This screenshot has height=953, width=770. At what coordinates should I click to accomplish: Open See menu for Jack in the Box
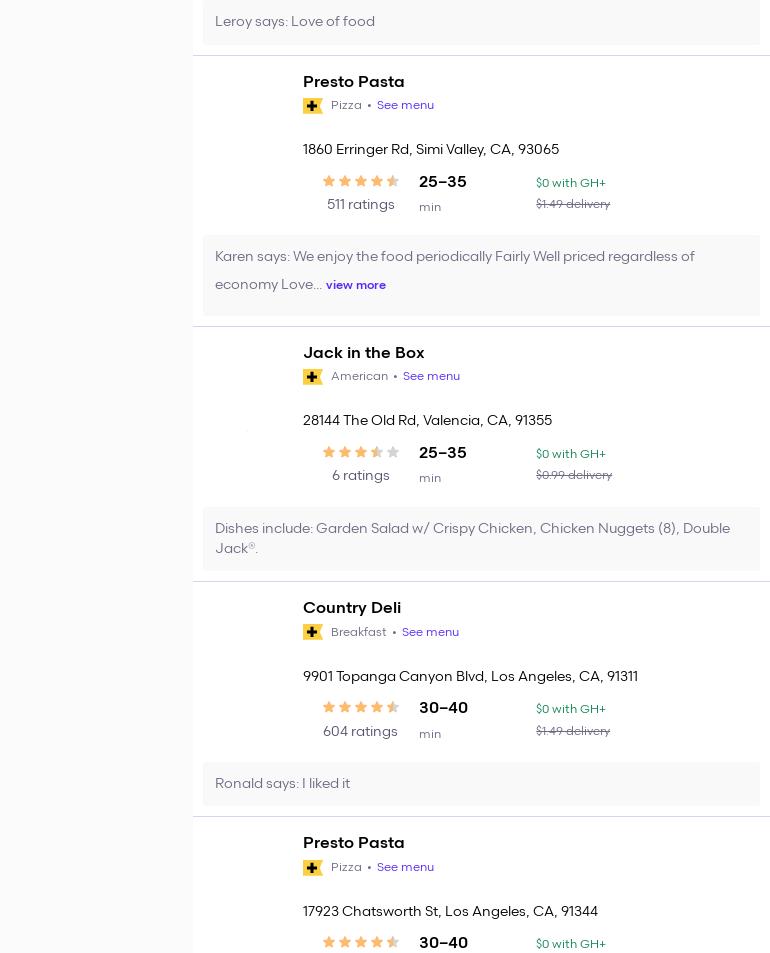431,377
